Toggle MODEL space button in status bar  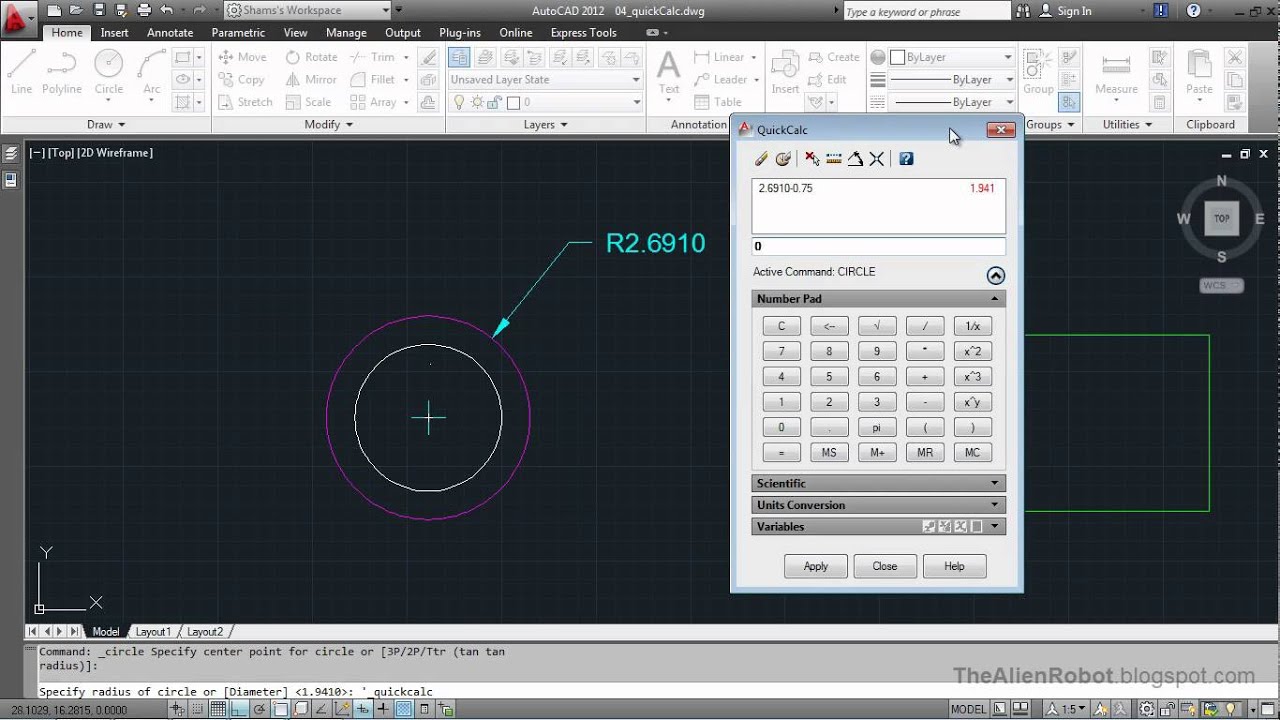click(x=968, y=709)
